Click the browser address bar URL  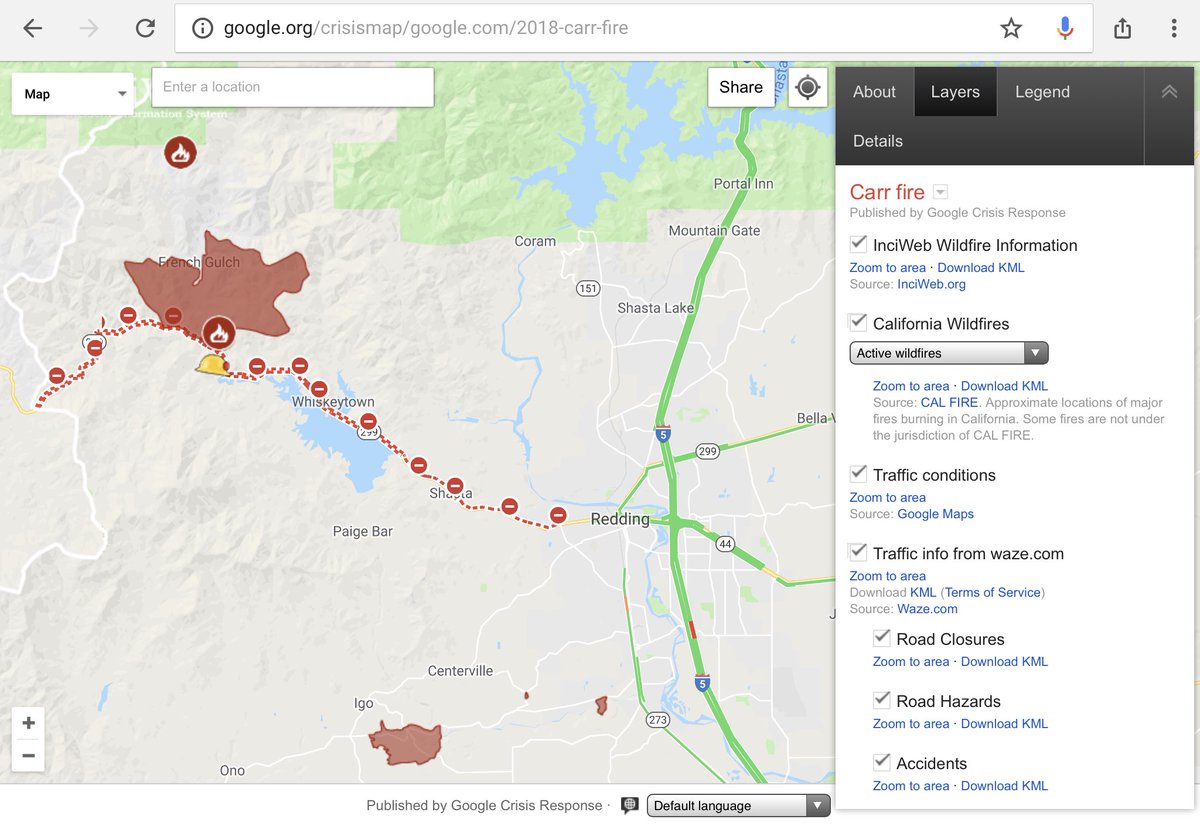426,28
